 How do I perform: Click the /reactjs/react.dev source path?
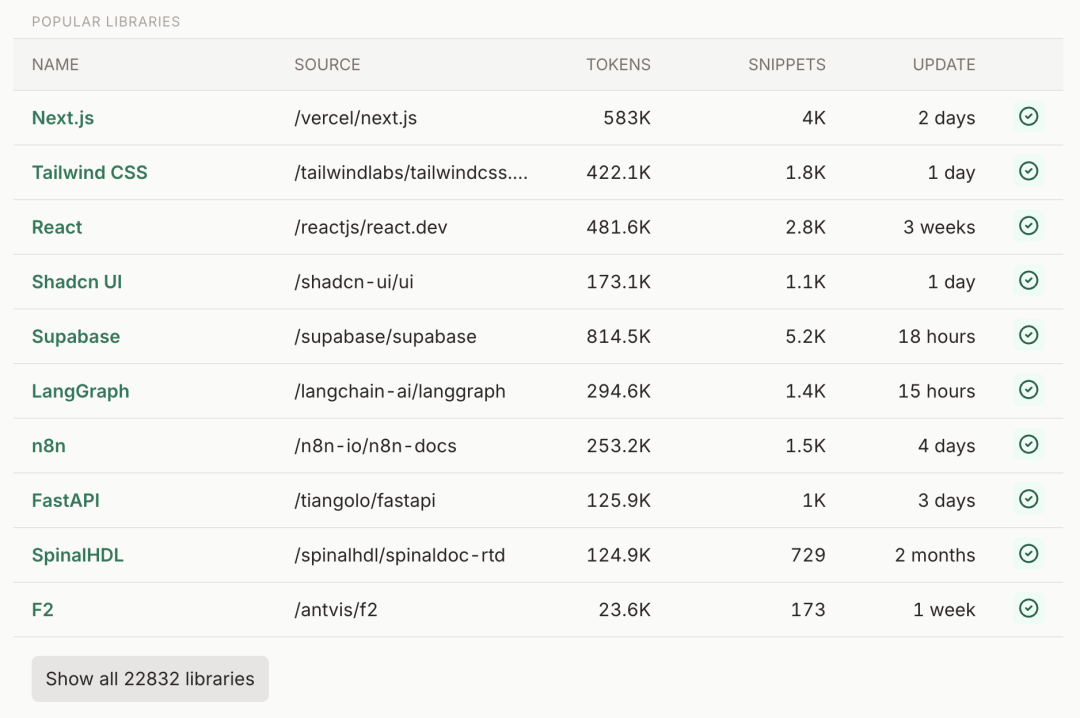coord(371,227)
